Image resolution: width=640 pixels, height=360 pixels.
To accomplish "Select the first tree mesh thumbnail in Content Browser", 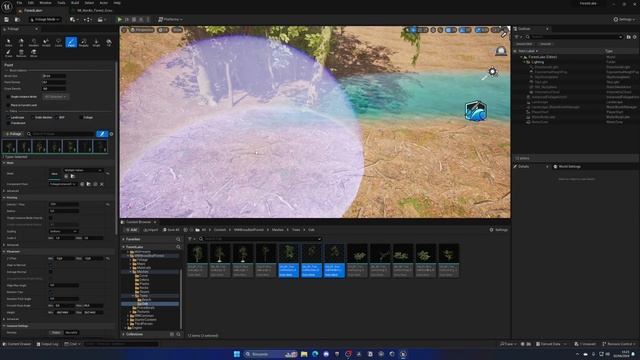I will pyautogui.click(x=197, y=260).
